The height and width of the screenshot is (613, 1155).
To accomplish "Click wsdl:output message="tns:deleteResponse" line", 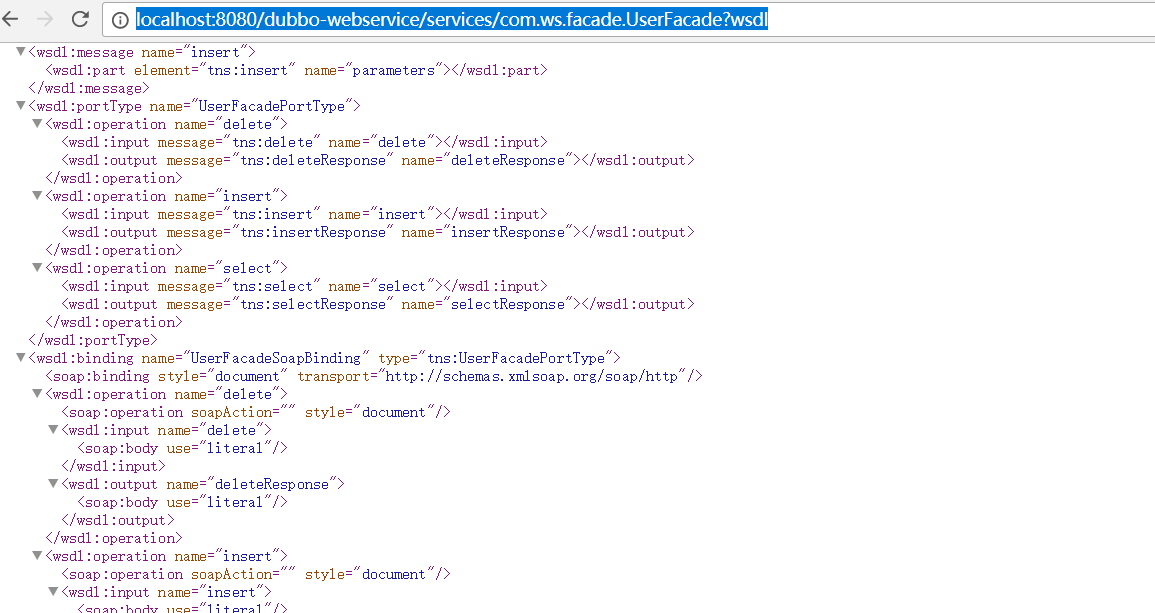I will (x=378, y=161).
